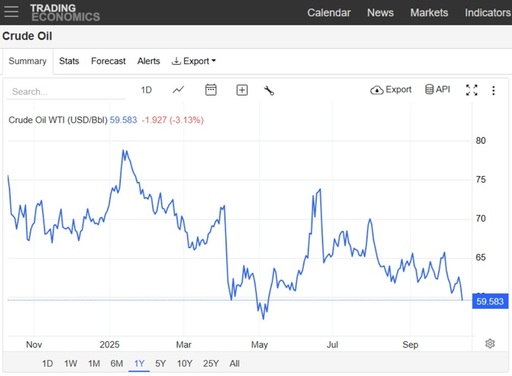Click the Mar axis label
This screenshot has width=512, height=376.
(x=184, y=345)
